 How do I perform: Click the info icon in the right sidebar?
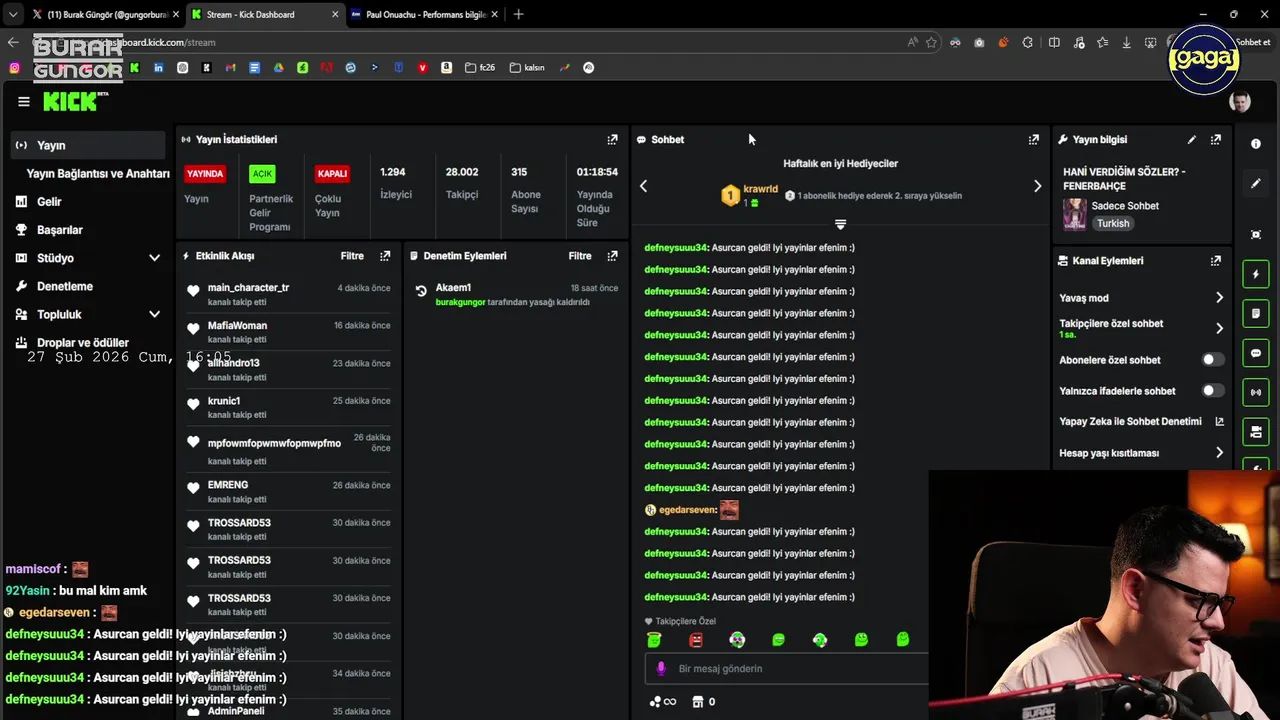1256,144
